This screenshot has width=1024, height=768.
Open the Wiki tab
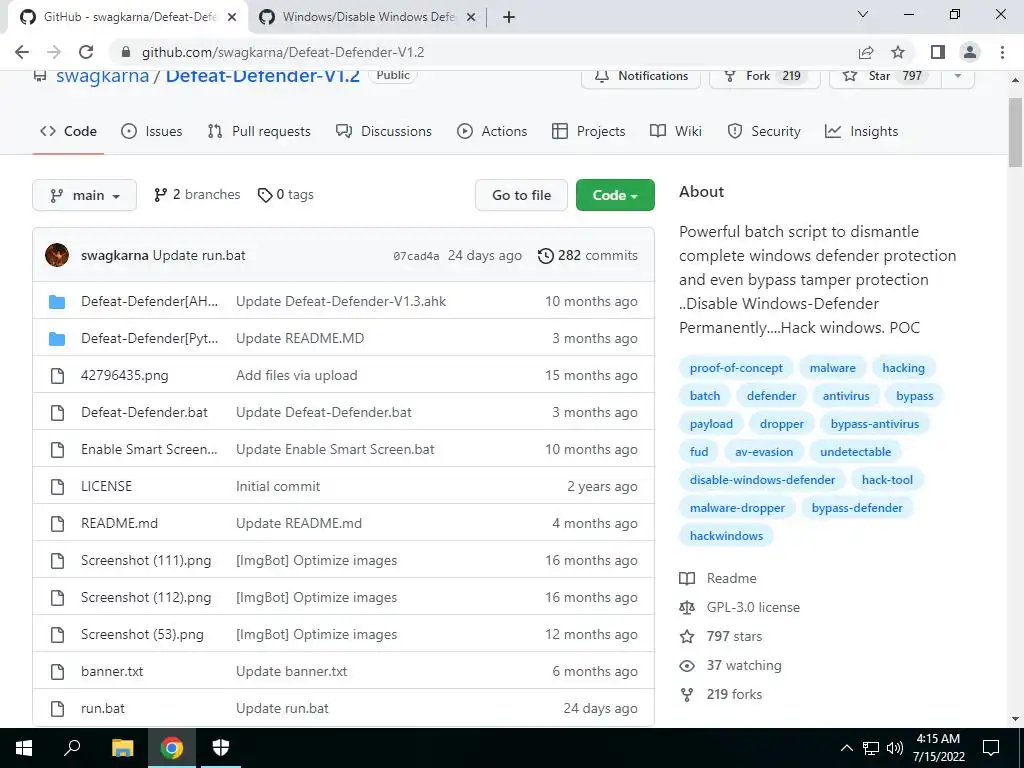click(x=676, y=131)
